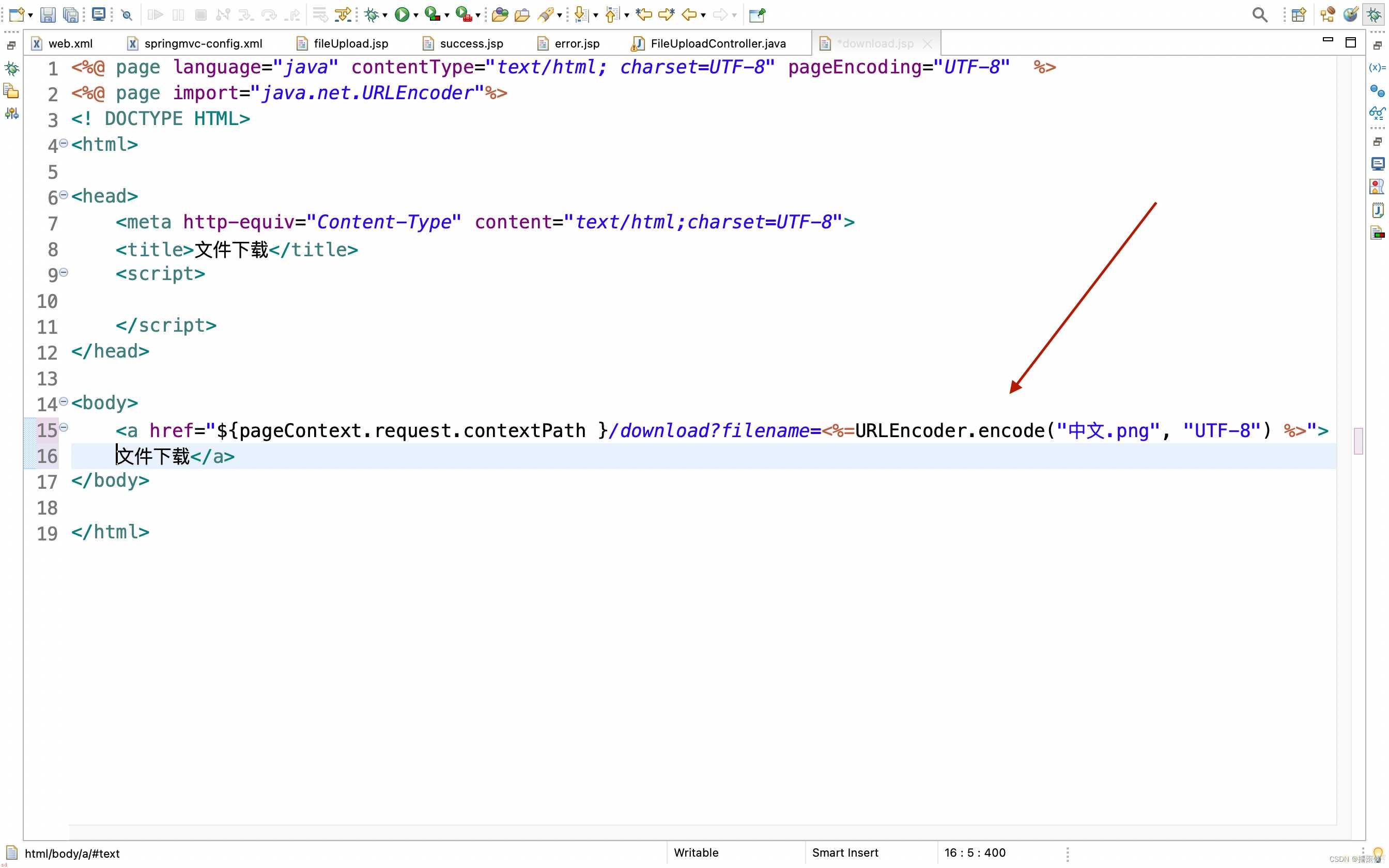
Task: Click the Coverage run icon
Action: click(433, 14)
